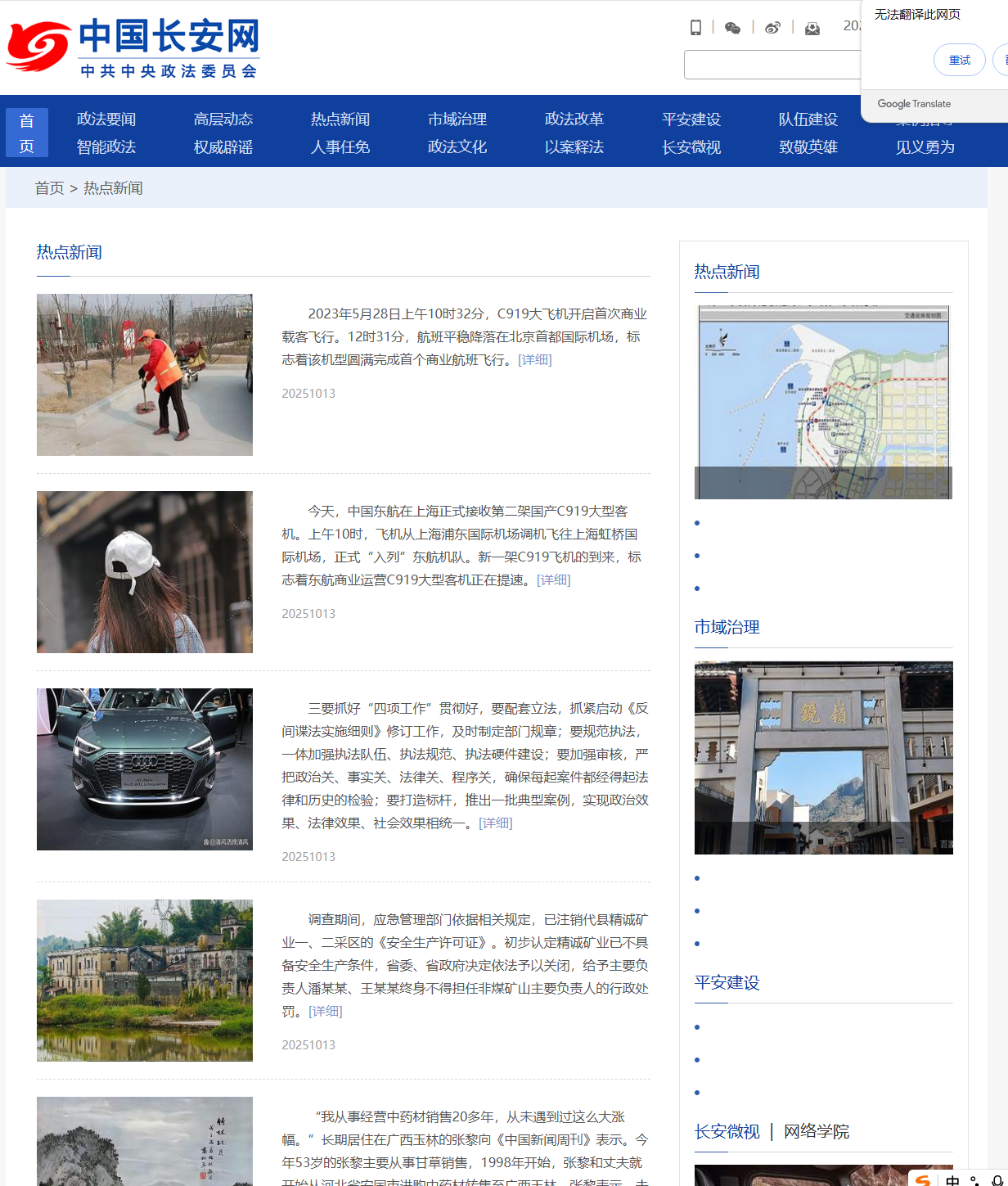Open the WeChat icon link
Image resolution: width=1008 pixels, height=1186 pixels.
point(732,28)
